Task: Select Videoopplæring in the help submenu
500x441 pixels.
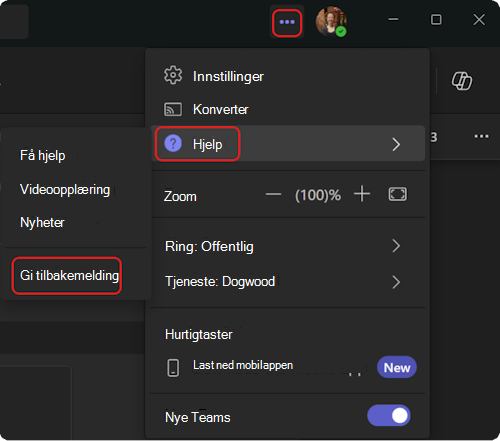Action: [x=65, y=189]
